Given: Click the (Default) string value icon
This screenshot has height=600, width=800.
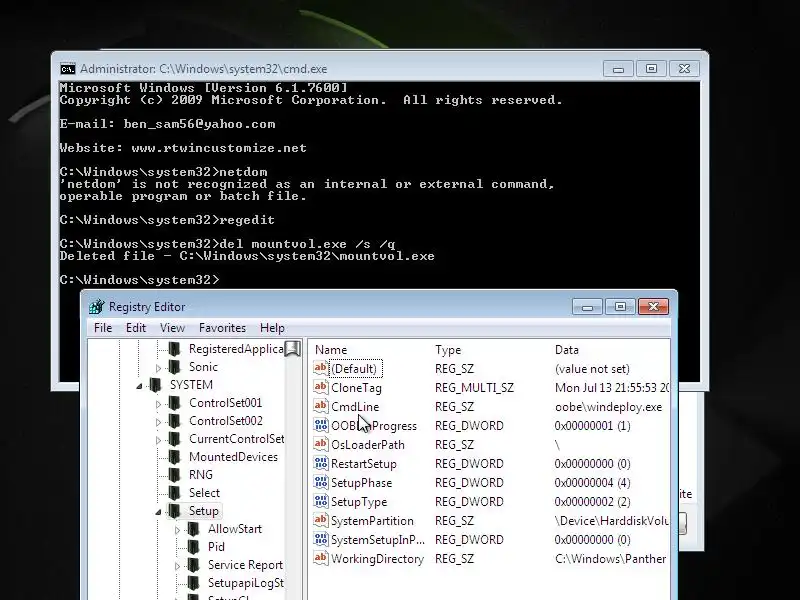Looking at the screenshot, I should click(x=320, y=368).
